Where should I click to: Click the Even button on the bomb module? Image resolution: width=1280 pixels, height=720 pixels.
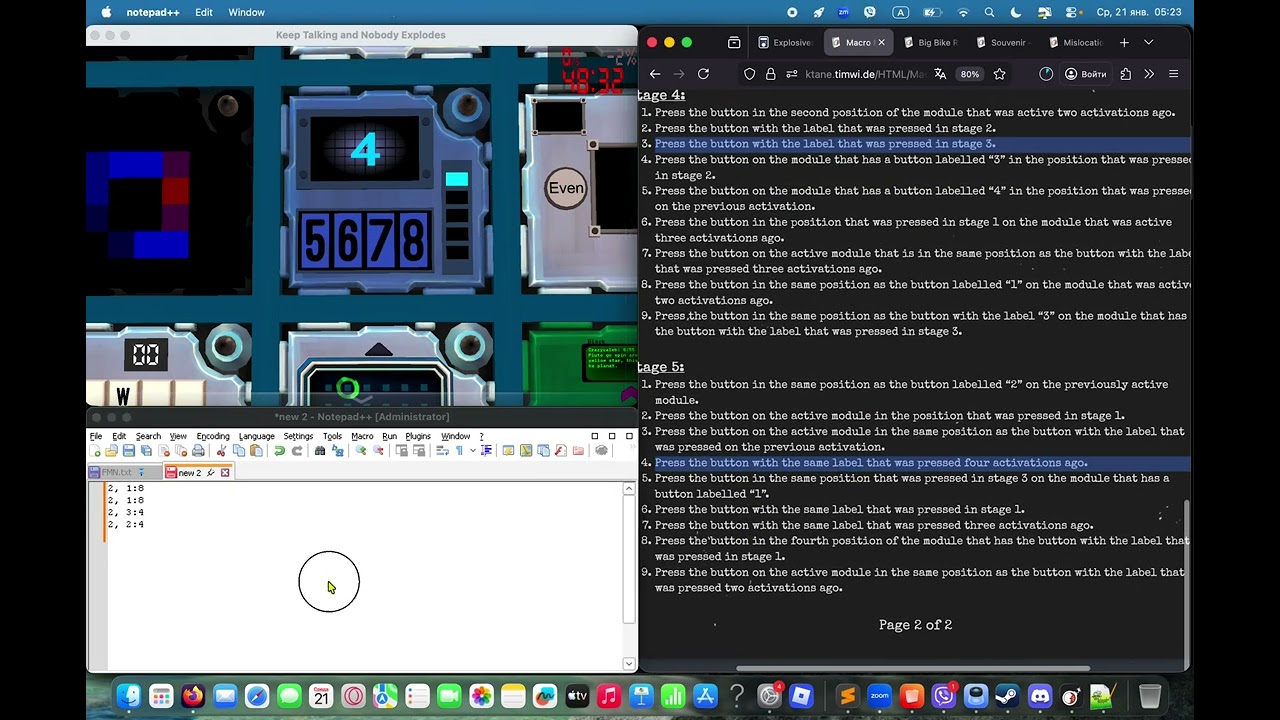click(x=566, y=188)
